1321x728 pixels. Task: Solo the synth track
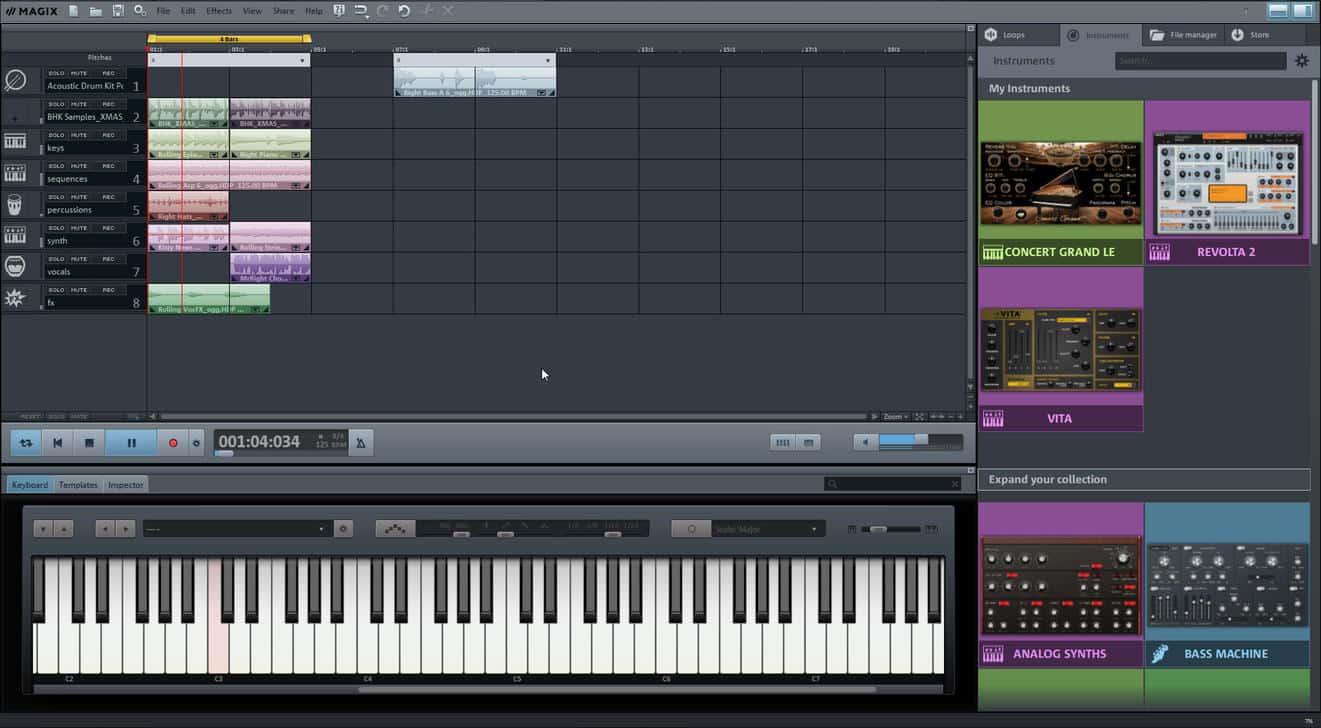pos(56,228)
